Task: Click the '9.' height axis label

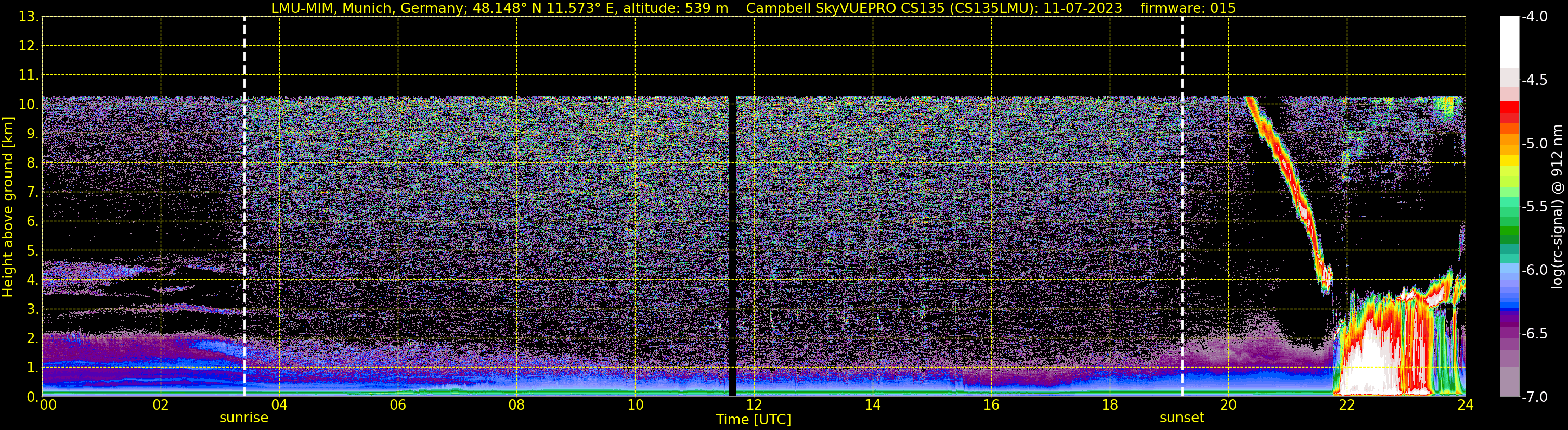Action: [x=32, y=134]
